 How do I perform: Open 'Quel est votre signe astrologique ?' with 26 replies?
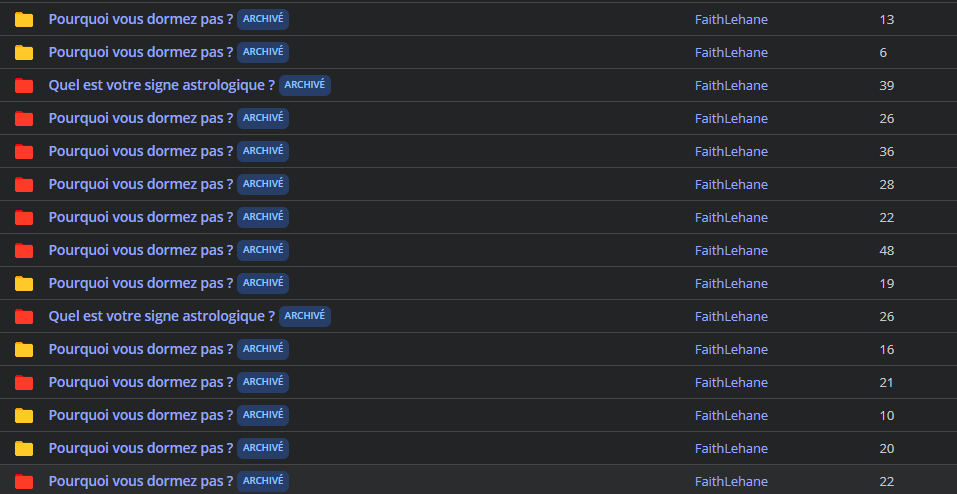pyautogui.click(x=162, y=316)
